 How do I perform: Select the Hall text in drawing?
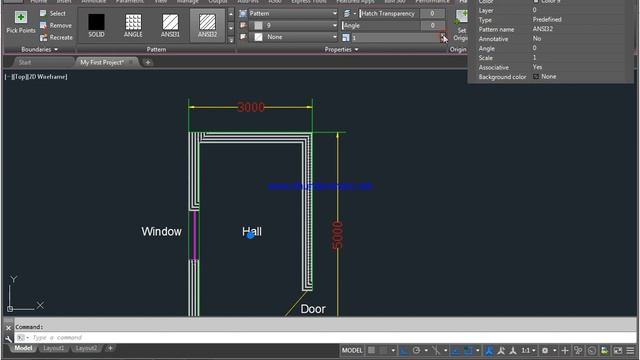pyautogui.click(x=252, y=232)
